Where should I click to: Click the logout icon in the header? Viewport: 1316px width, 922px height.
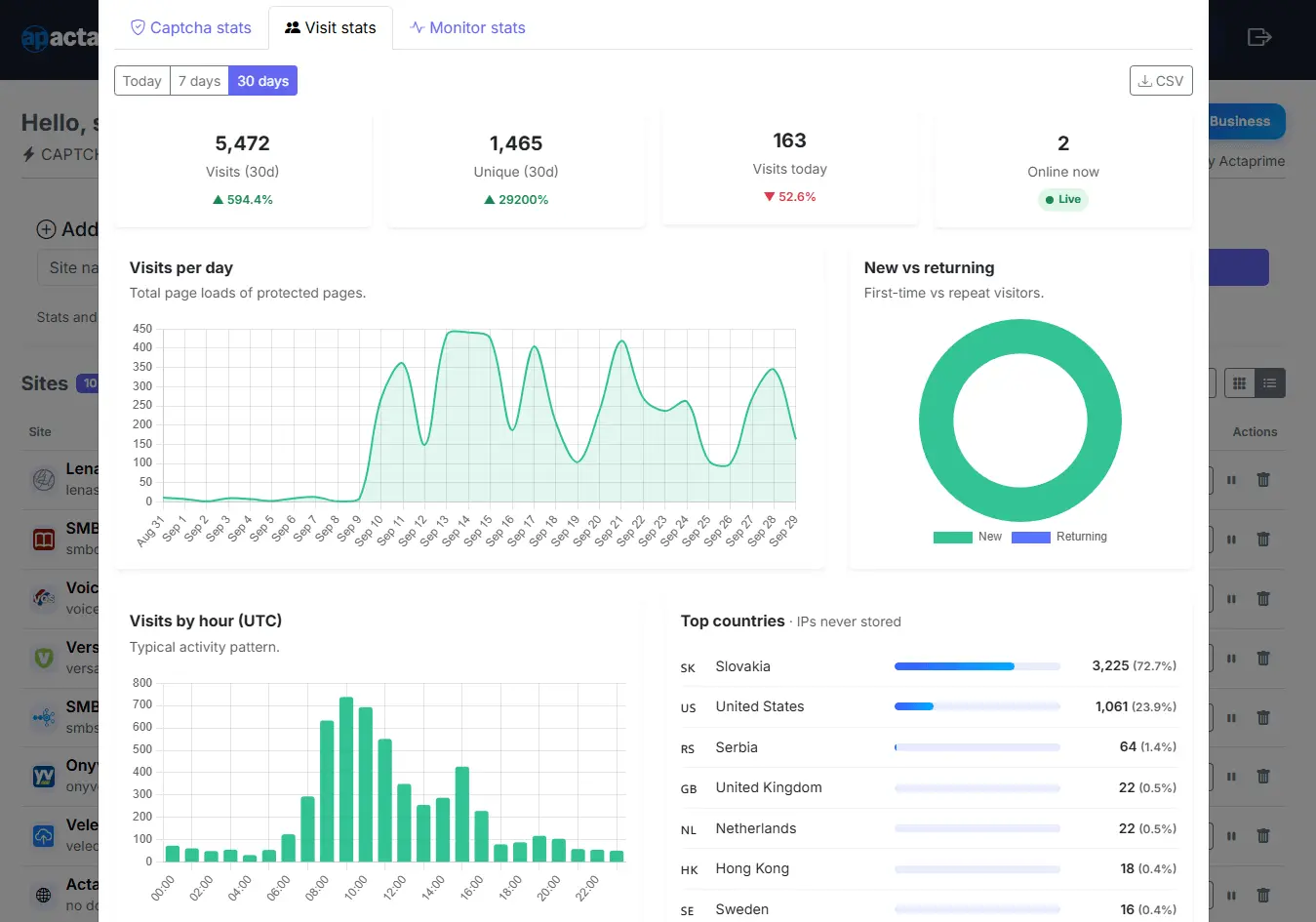[x=1259, y=37]
